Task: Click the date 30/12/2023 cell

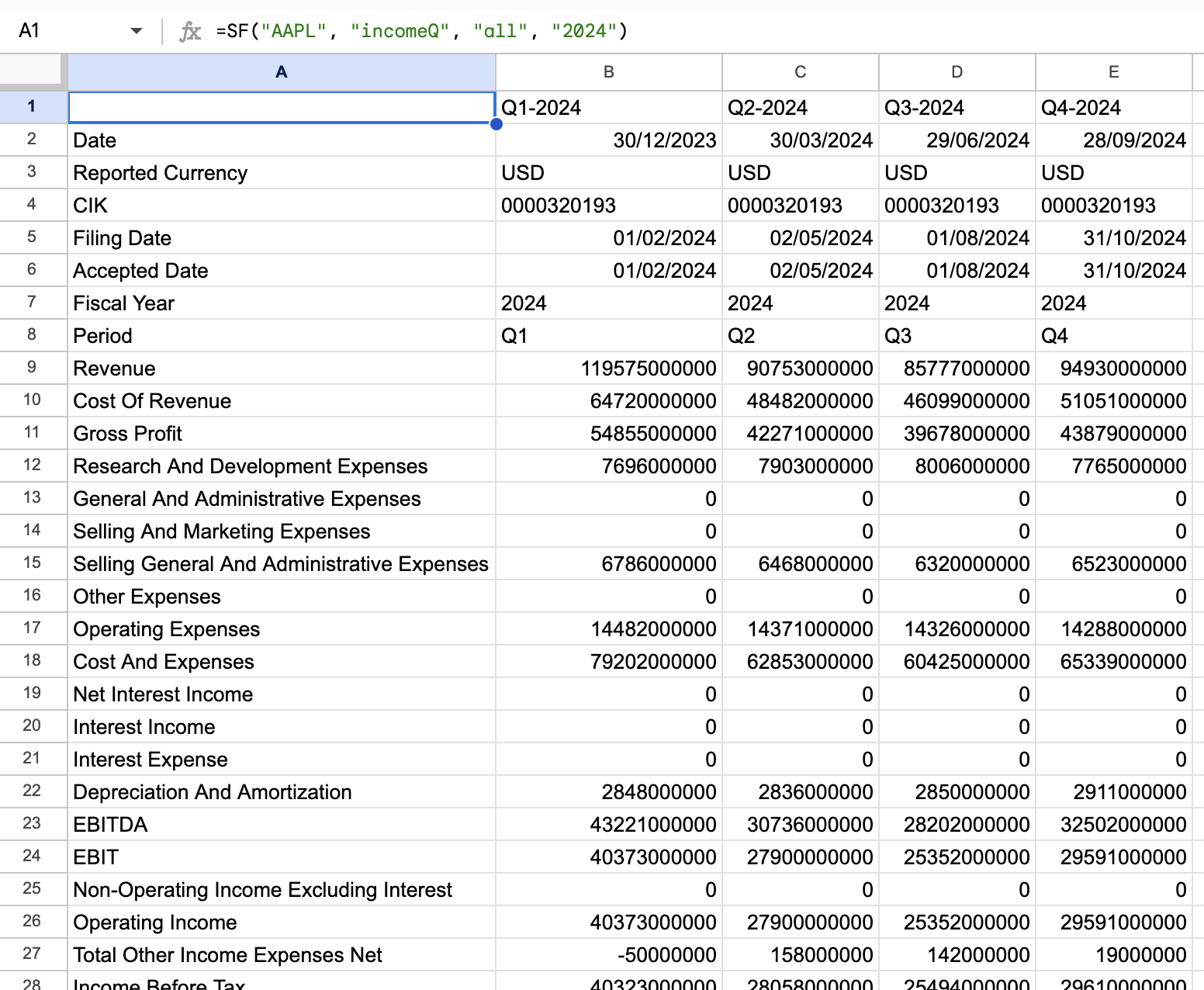Action: coord(609,140)
